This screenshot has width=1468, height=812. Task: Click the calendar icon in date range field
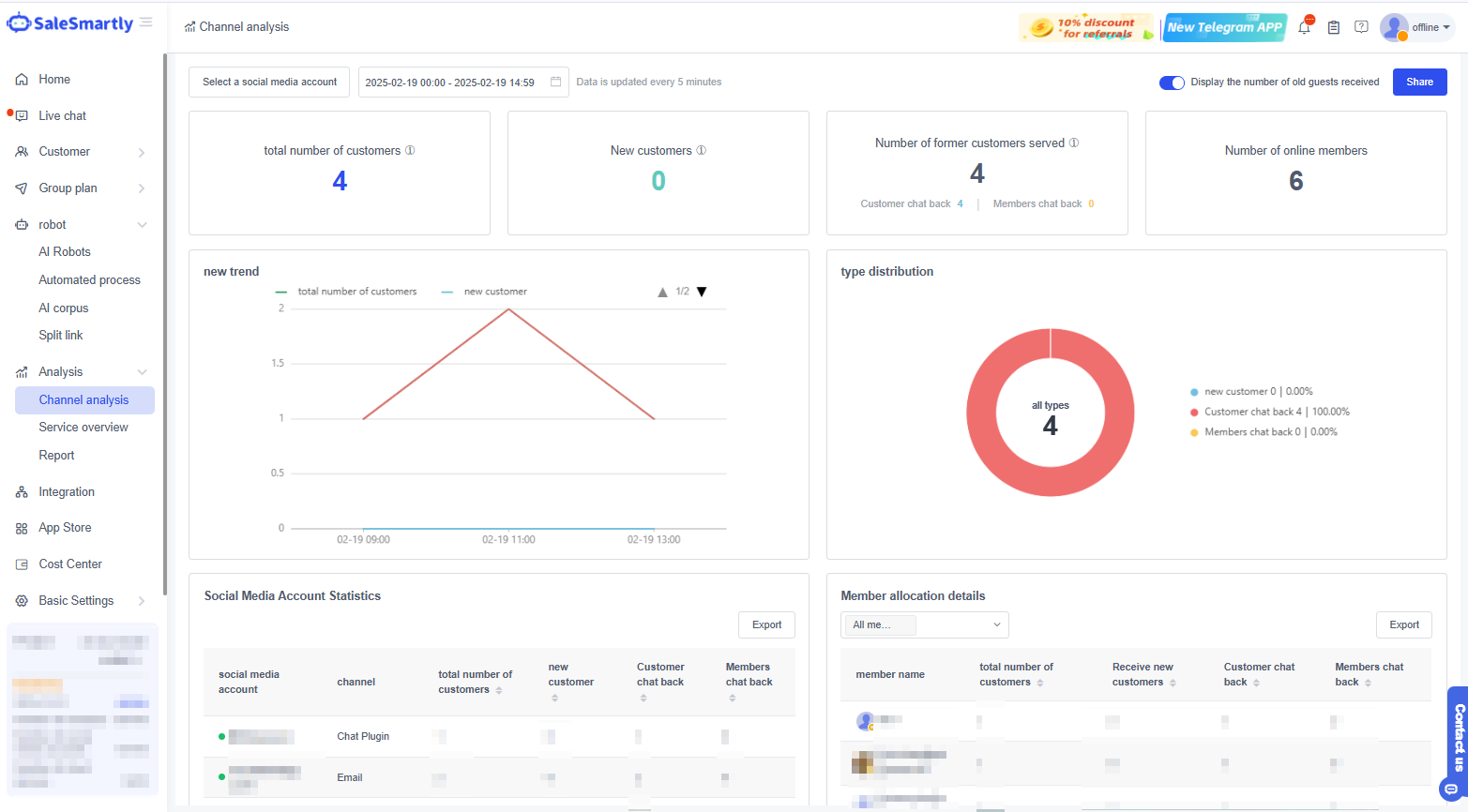(555, 82)
